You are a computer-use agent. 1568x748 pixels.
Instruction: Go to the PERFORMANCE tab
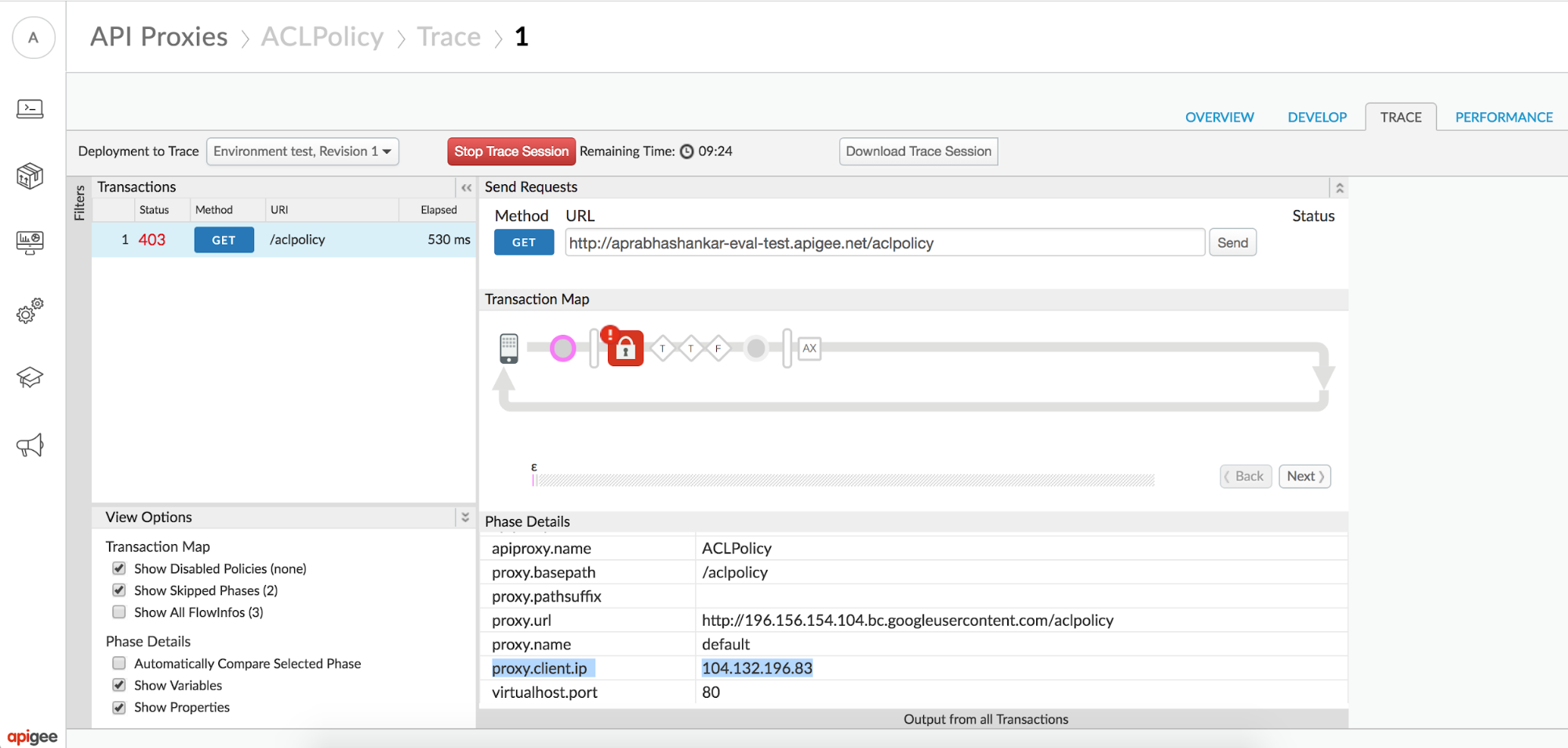[x=1504, y=117]
